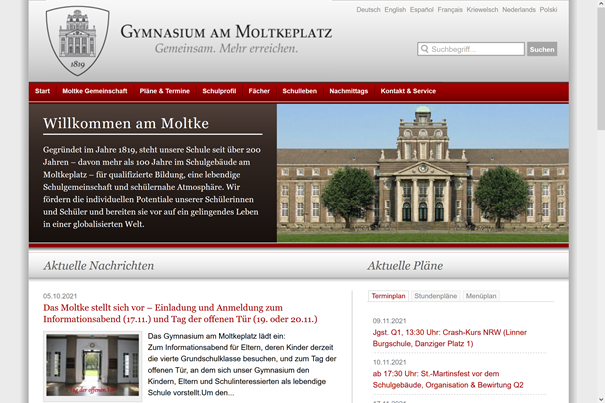
Task: Click the school crest logo with 1819
Action: pyautogui.click(x=78, y=40)
